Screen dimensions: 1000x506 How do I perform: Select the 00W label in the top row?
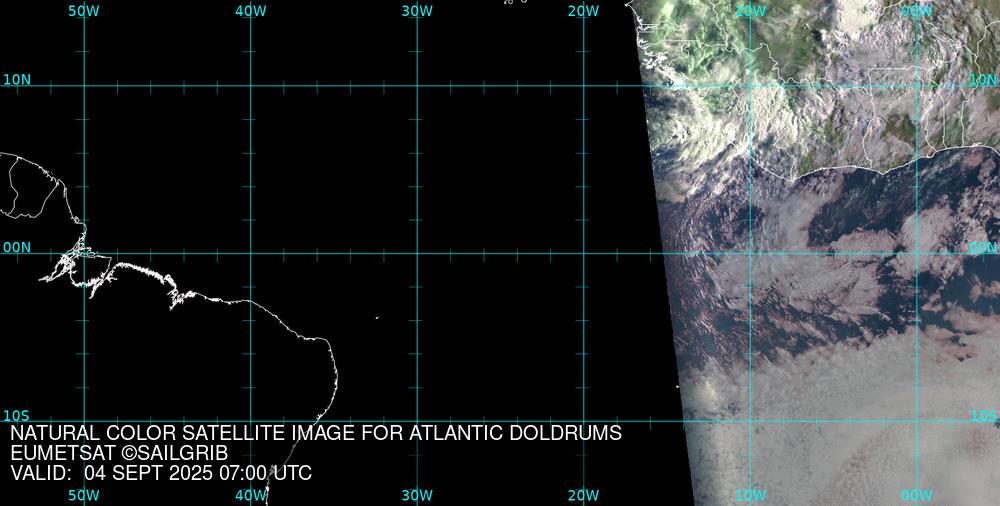917,11
